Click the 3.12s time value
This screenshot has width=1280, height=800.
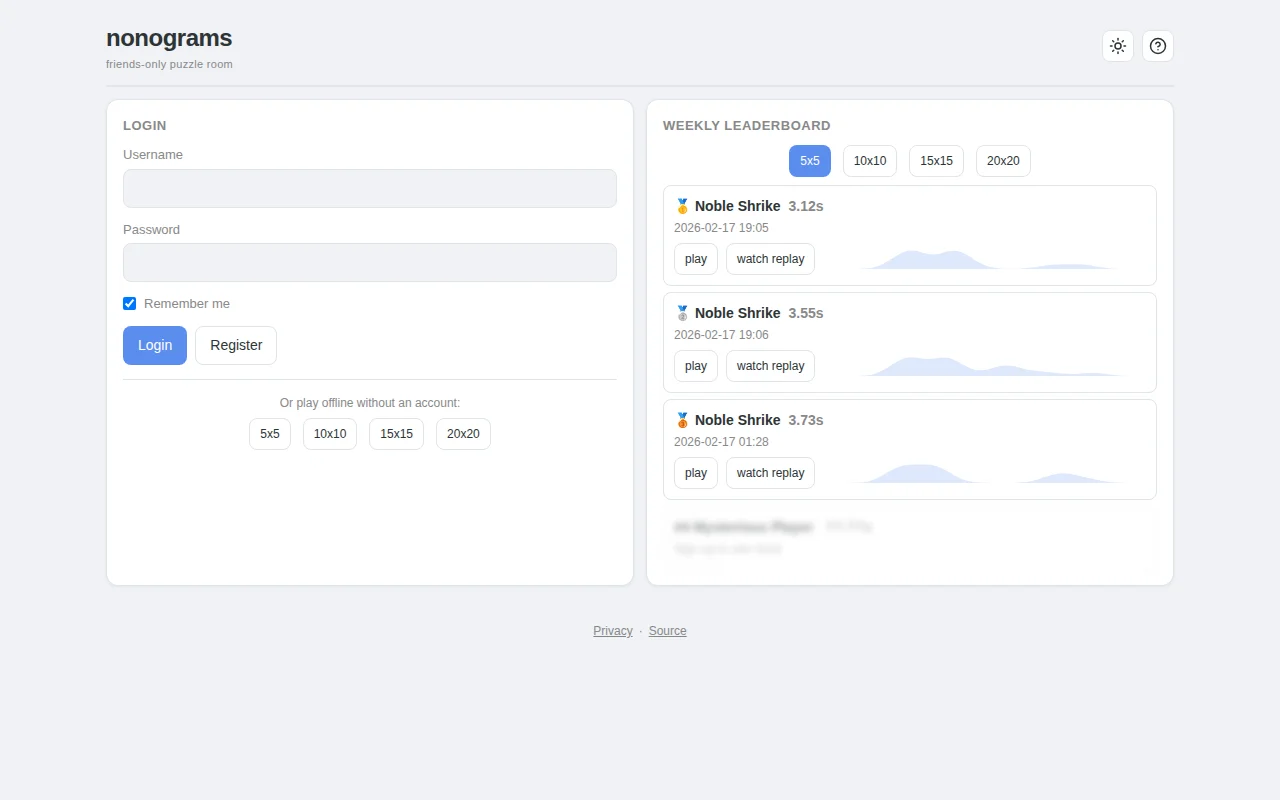[806, 206]
